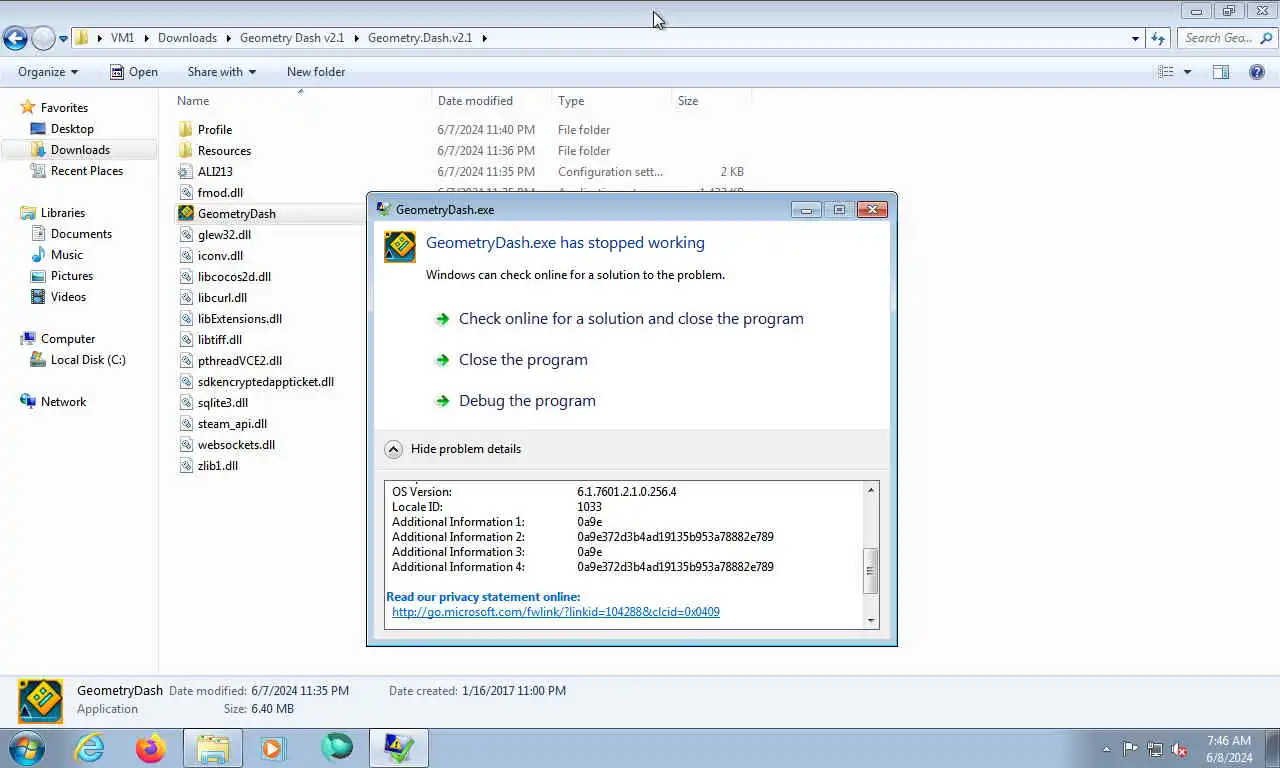The image size is (1280, 768).
Task: Open the Organize menu
Action: (48, 72)
